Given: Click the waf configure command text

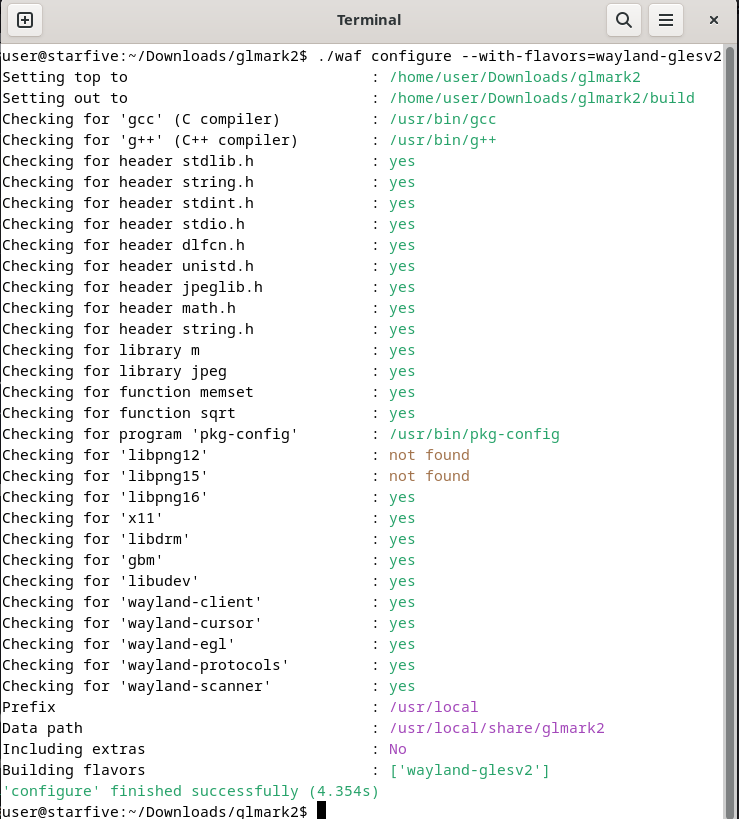Looking at the screenshot, I should tap(519, 56).
